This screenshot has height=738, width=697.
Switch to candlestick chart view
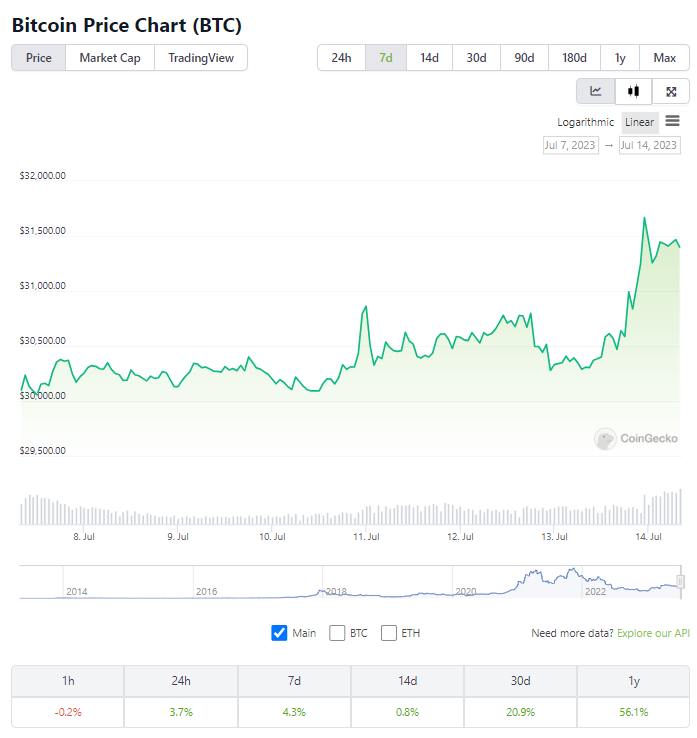[633, 91]
